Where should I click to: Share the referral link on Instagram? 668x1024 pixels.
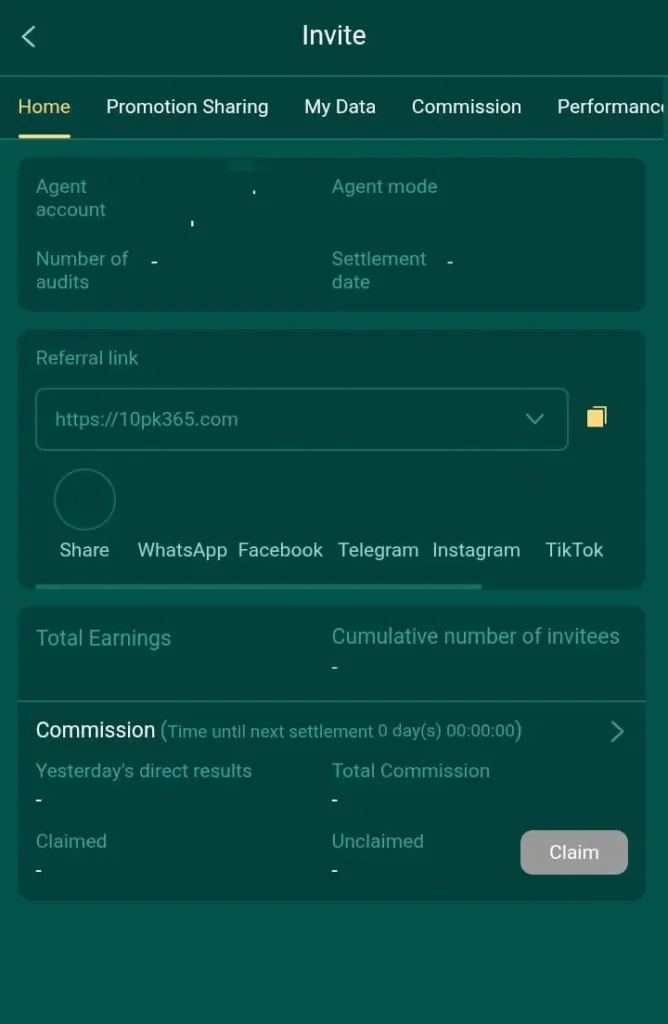(476, 550)
